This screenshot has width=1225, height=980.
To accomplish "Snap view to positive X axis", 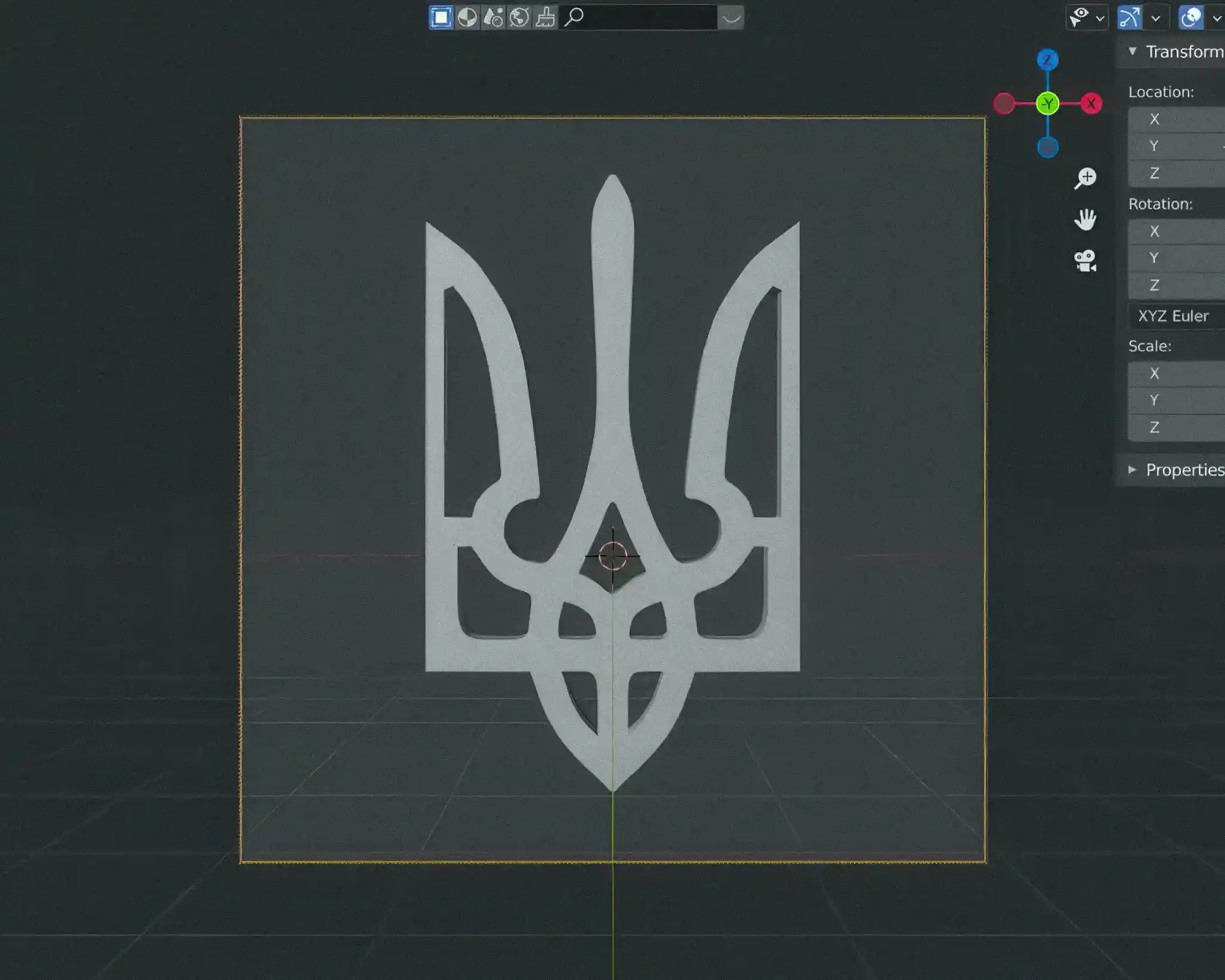I will (x=1091, y=104).
